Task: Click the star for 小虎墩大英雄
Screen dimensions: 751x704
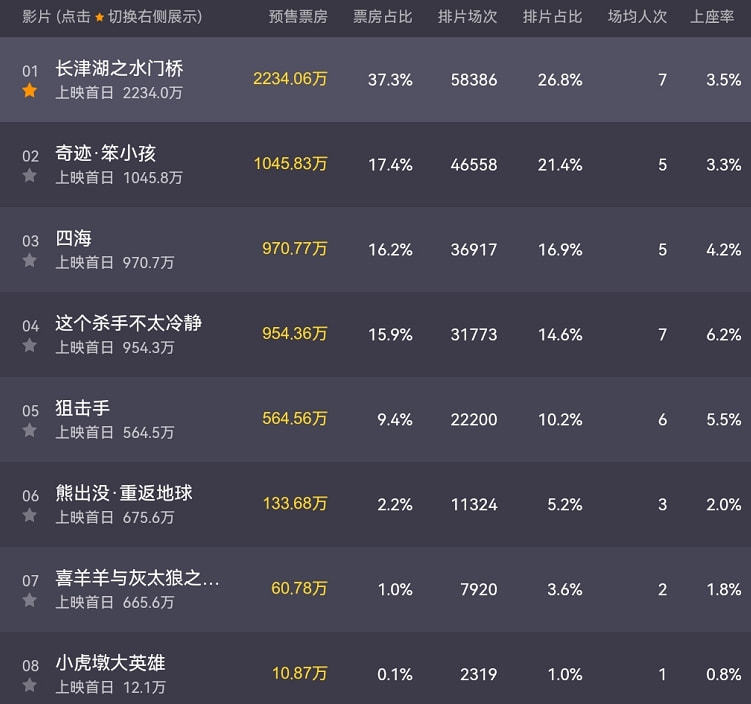Action: 30,686
